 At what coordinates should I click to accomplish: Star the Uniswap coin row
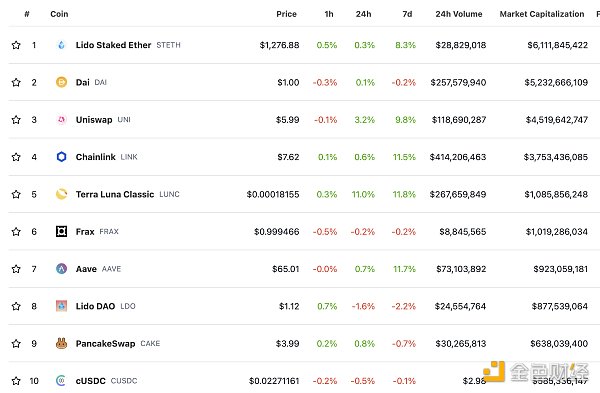(16, 120)
